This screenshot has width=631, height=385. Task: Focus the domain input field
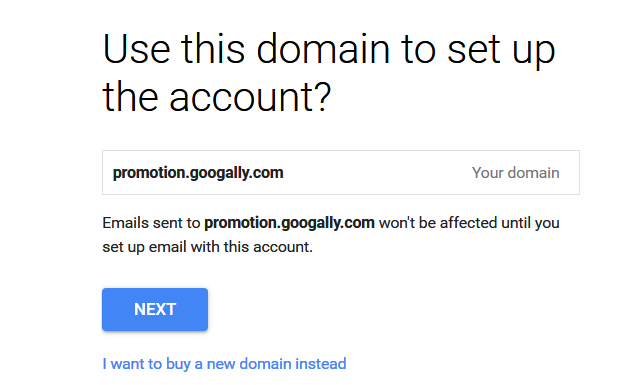pyautogui.click(x=341, y=173)
